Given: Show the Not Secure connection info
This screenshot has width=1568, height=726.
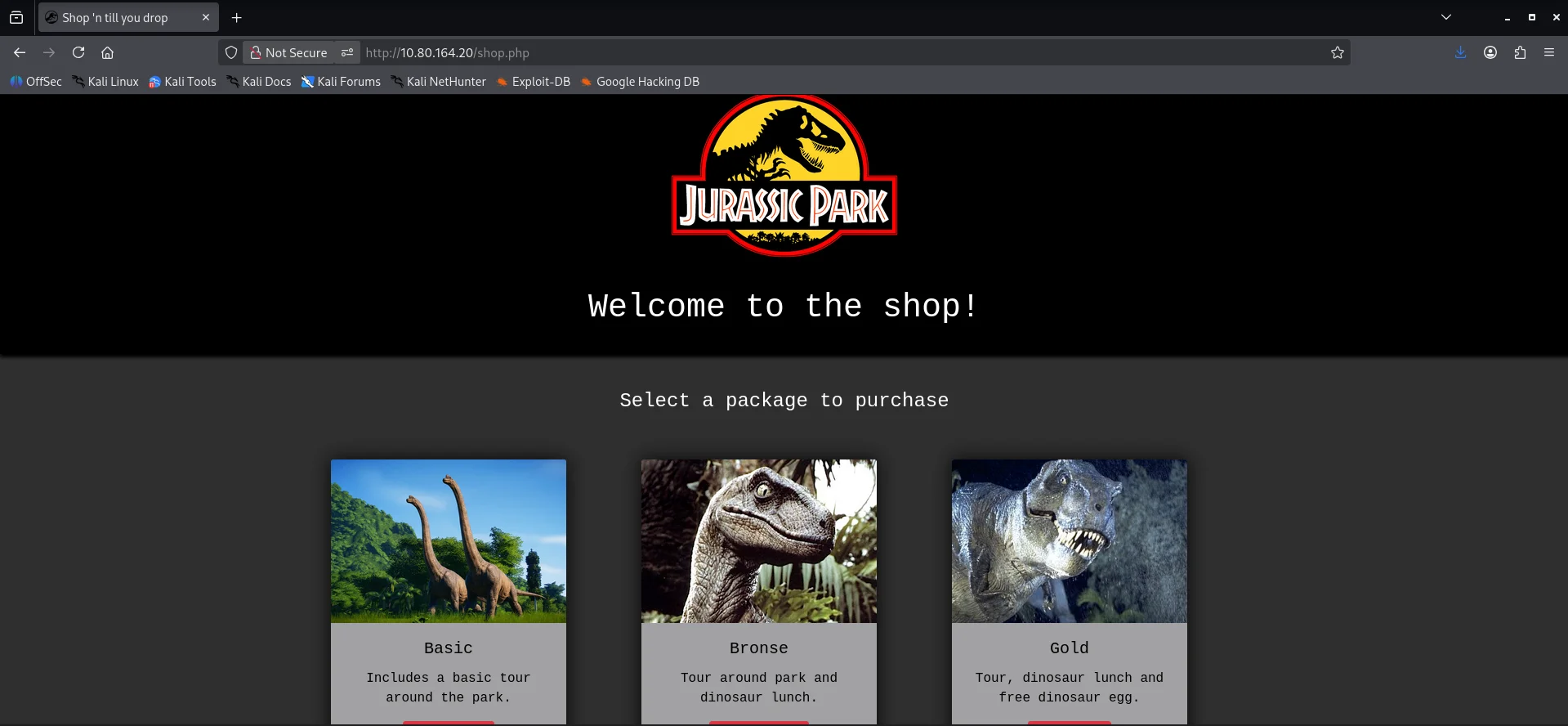Looking at the screenshot, I should tap(289, 52).
